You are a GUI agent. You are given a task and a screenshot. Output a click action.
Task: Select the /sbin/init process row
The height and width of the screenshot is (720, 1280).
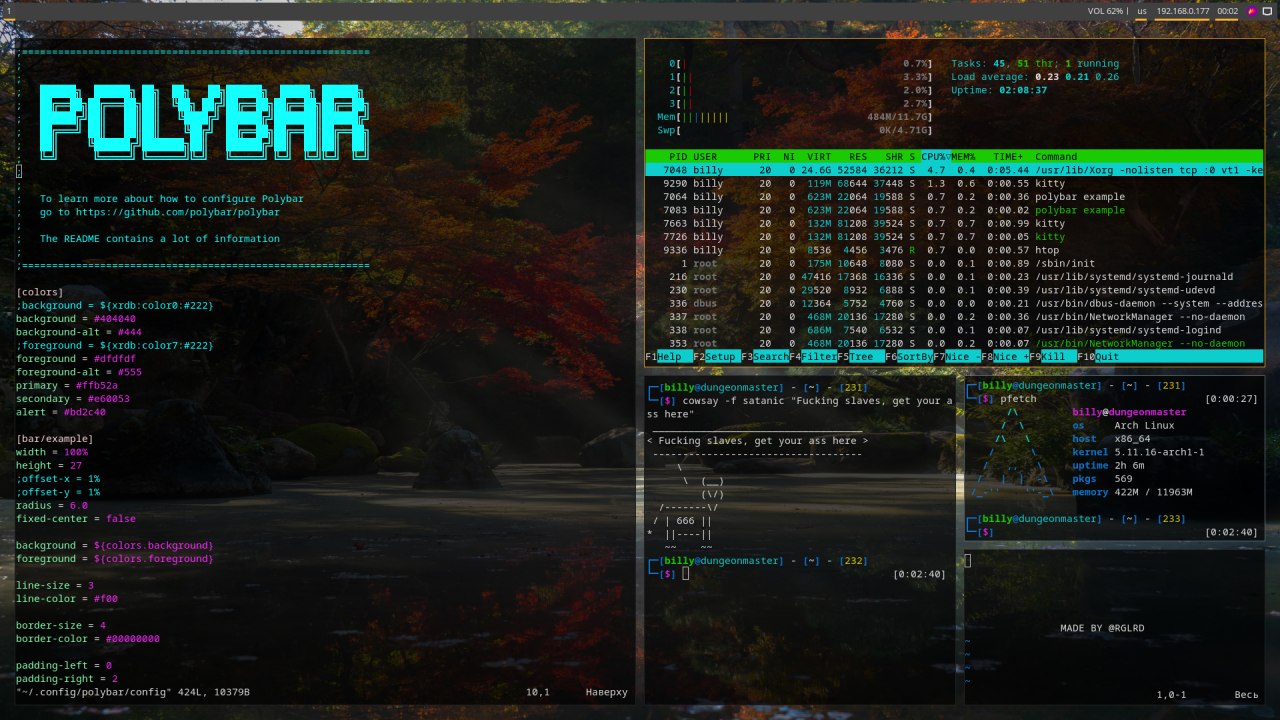point(954,264)
